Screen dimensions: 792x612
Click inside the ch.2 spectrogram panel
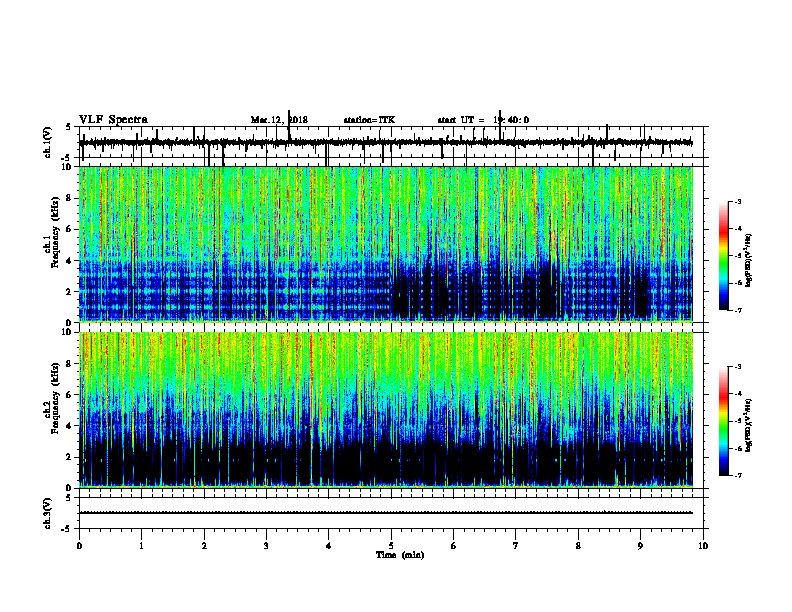tap(385, 410)
